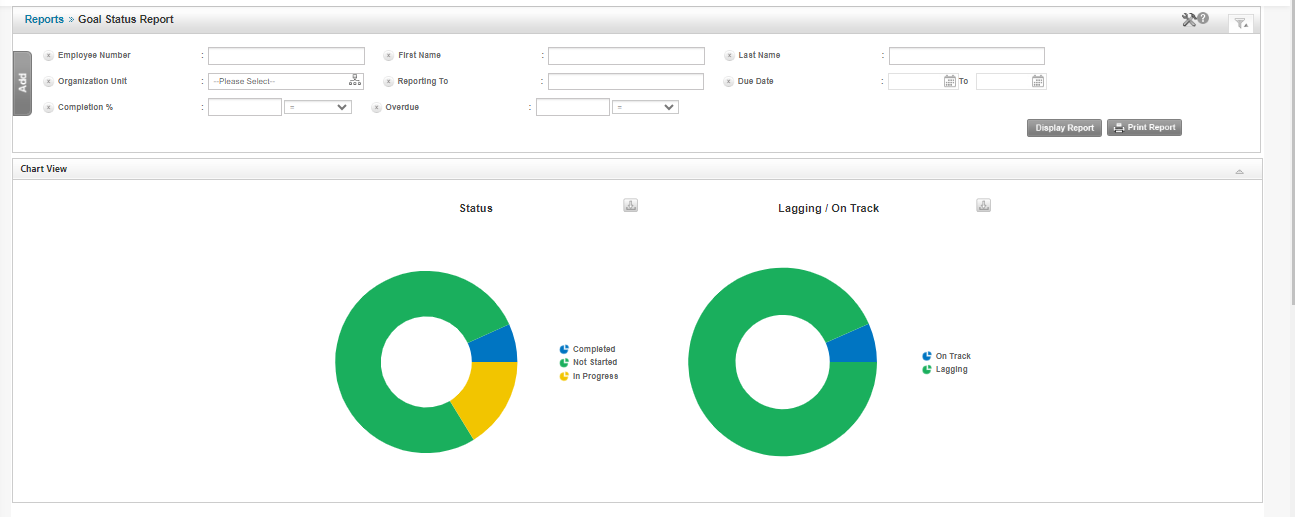Open the vertical Add filter tab
The height and width of the screenshot is (517, 1295).
click(22, 83)
